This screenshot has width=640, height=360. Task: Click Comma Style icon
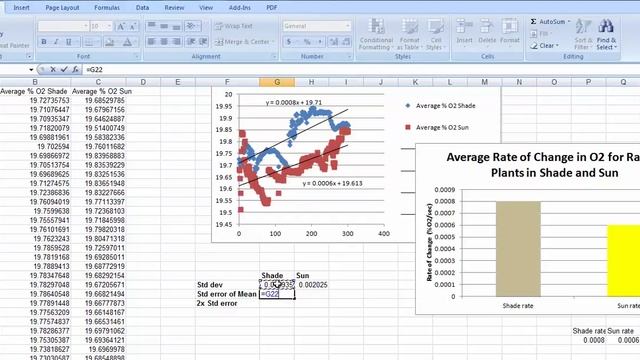point(320,42)
